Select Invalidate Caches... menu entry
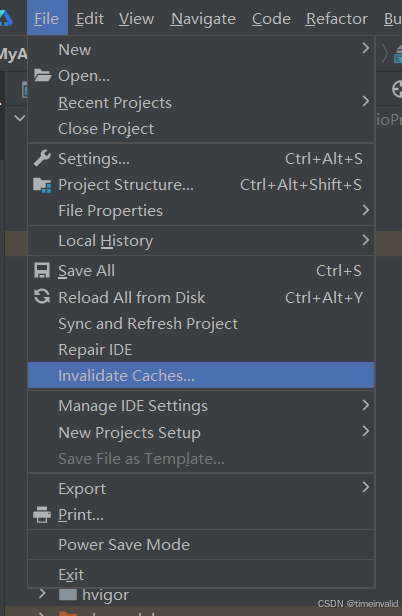 pyautogui.click(x=201, y=376)
